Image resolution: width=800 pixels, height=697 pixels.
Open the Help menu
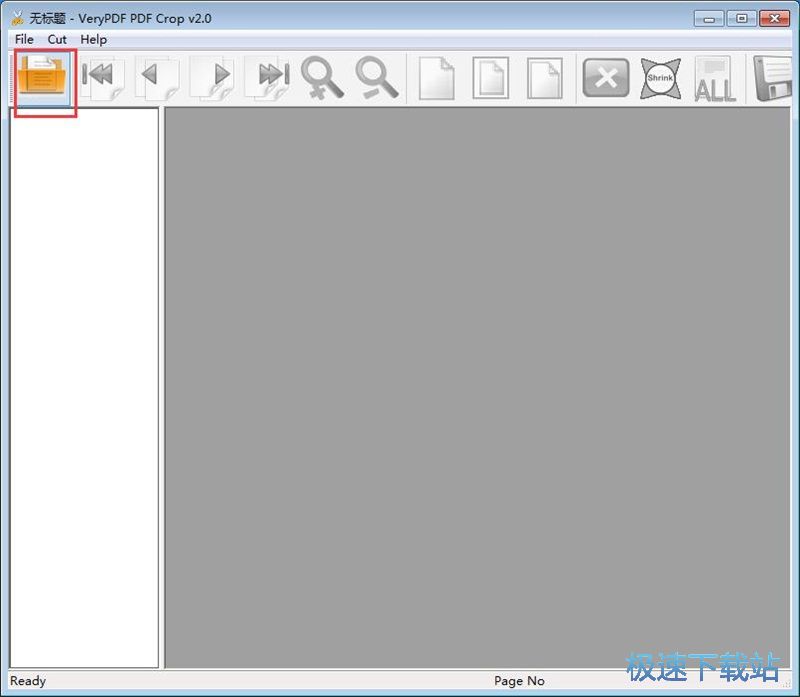point(93,39)
